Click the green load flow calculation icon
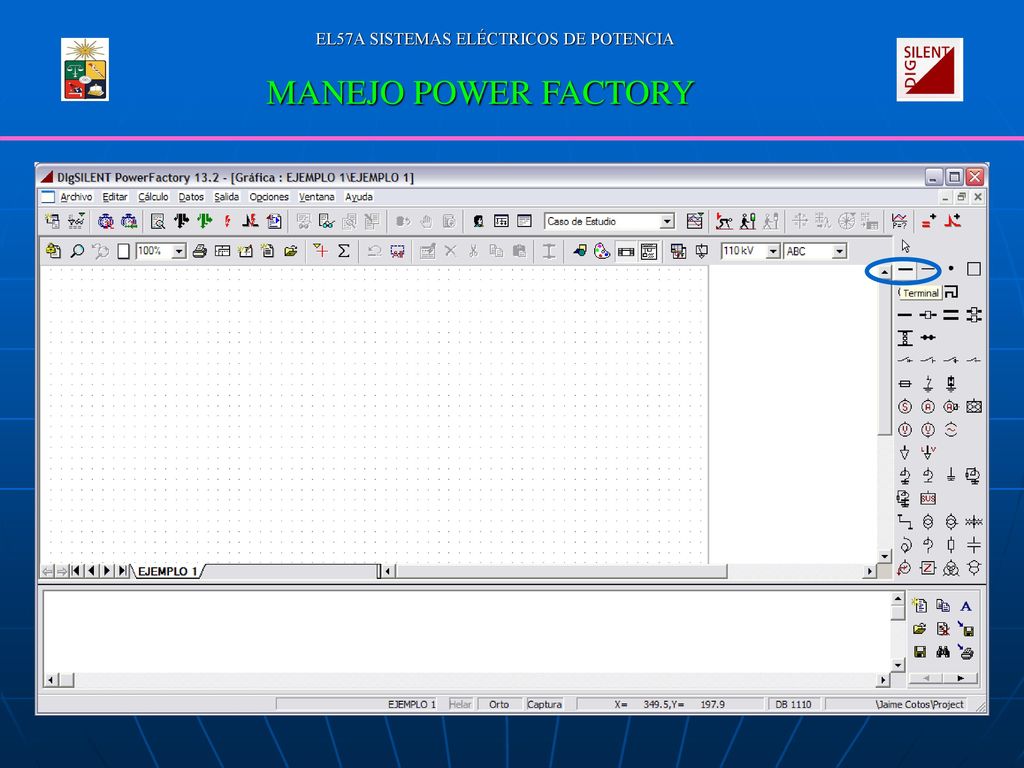Viewport: 1024px width, 768px height. [204, 221]
